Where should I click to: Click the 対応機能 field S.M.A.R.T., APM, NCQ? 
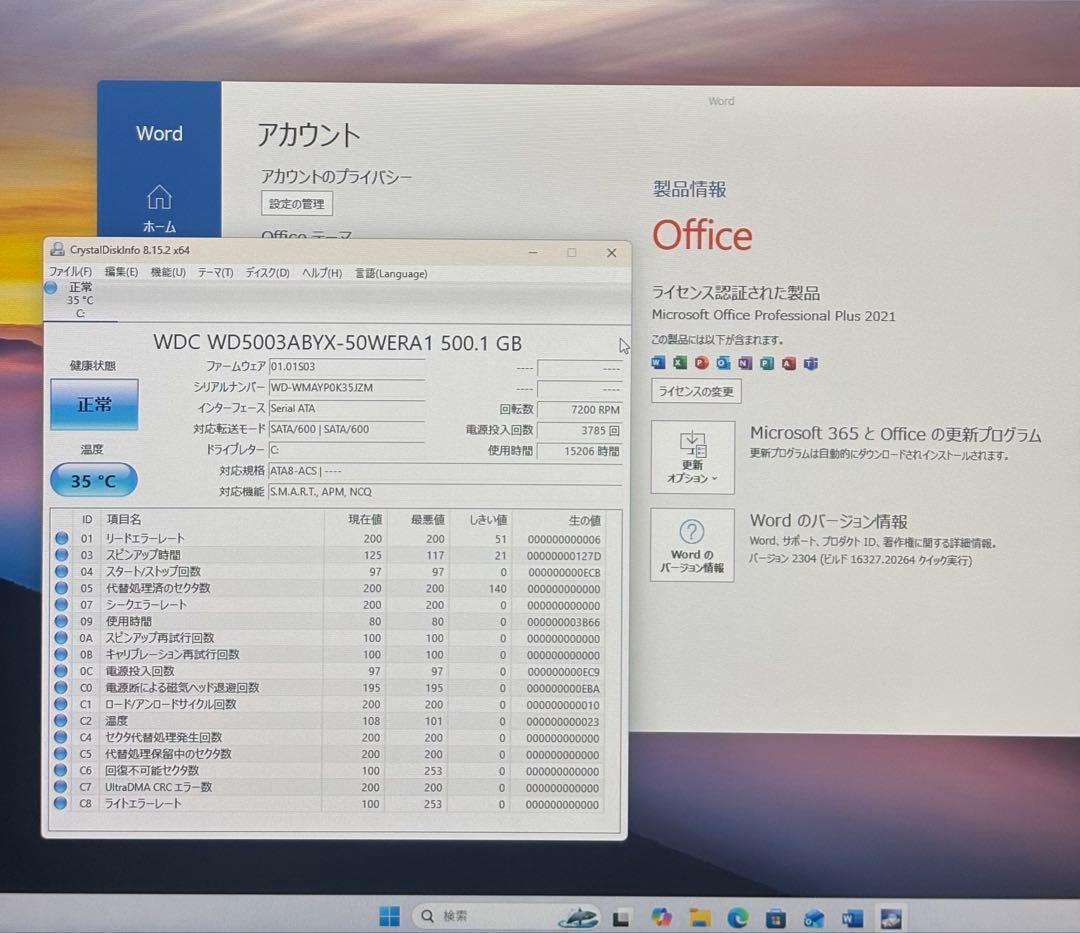tap(445, 492)
